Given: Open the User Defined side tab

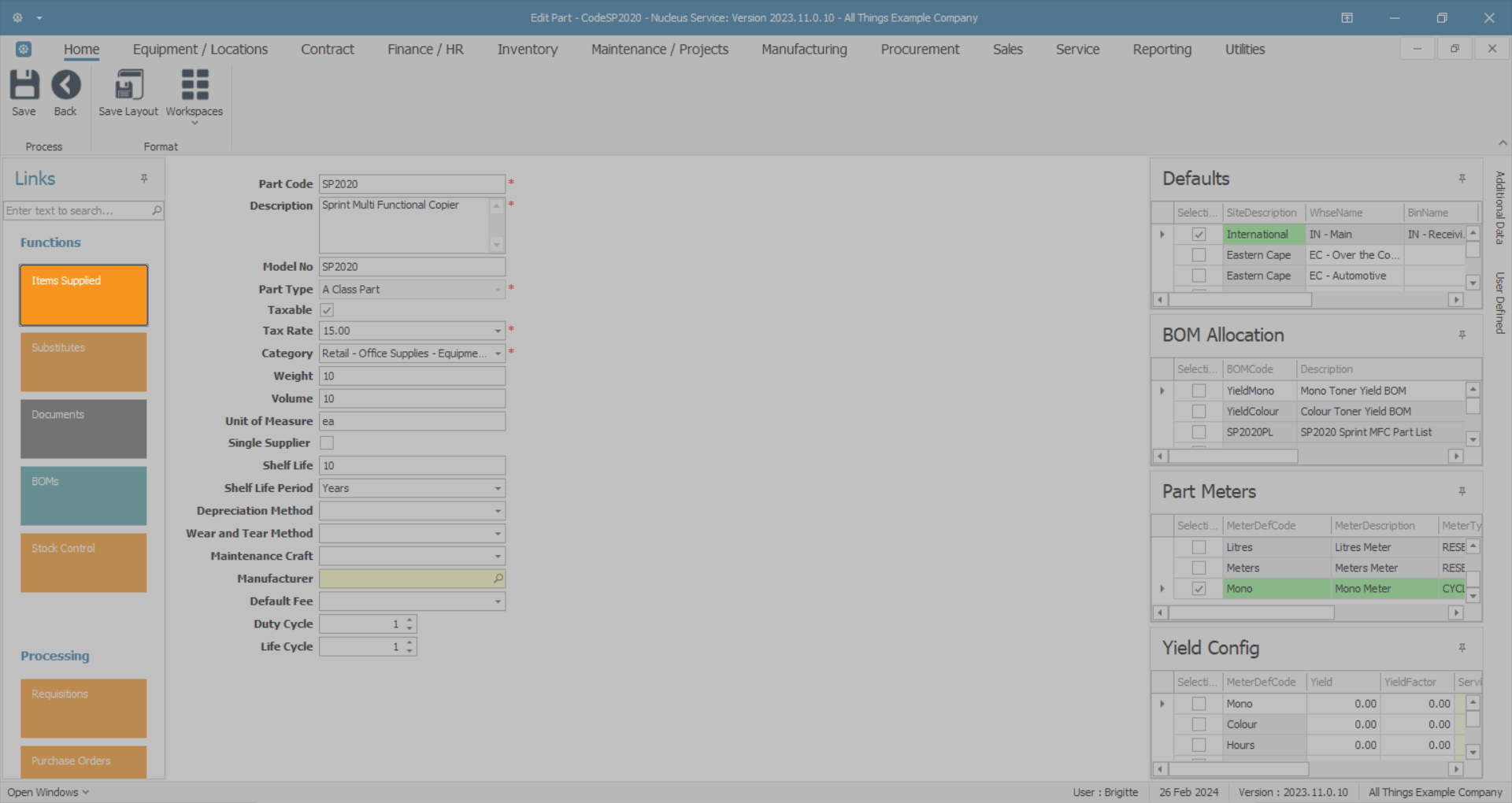Looking at the screenshot, I should click(x=1500, y=303).
